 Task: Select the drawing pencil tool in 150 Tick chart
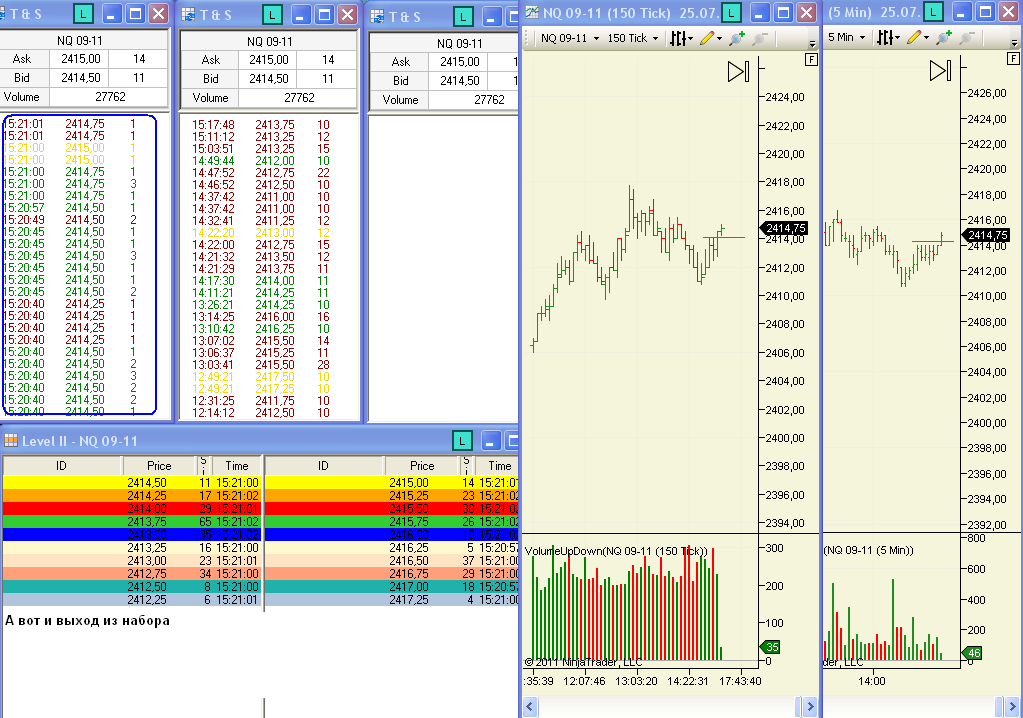[x=707, y=38]
